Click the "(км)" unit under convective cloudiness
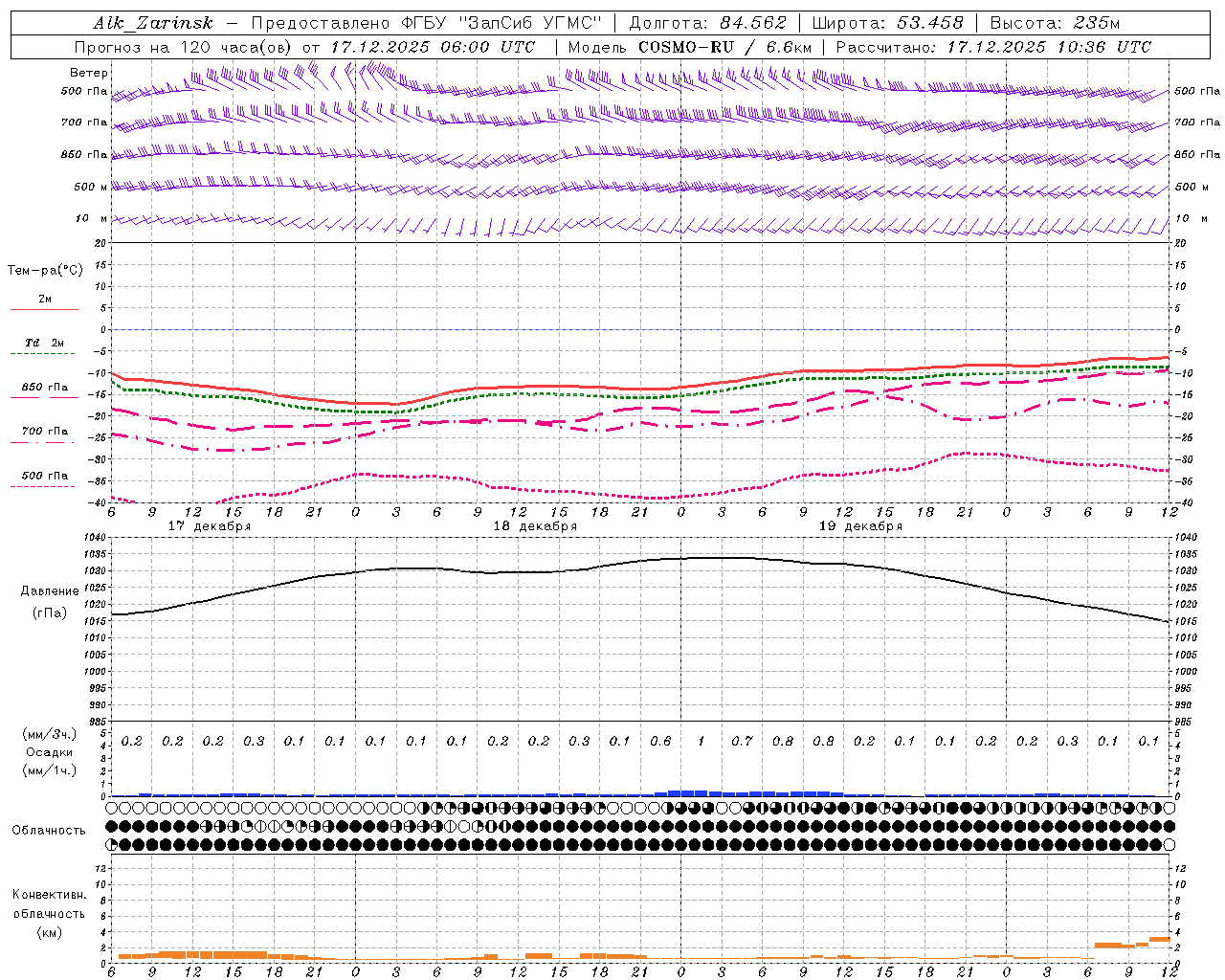 49,932
